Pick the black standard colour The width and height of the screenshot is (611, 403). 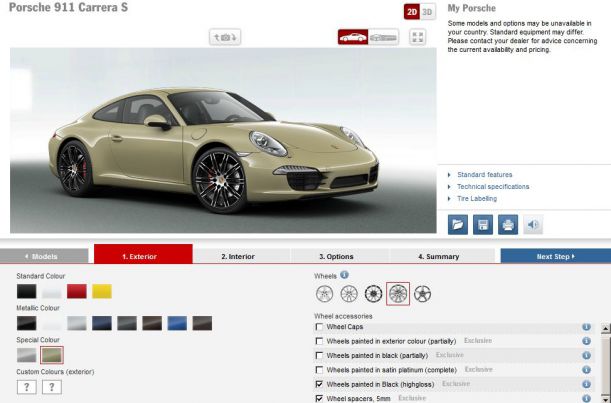[26, 291]
